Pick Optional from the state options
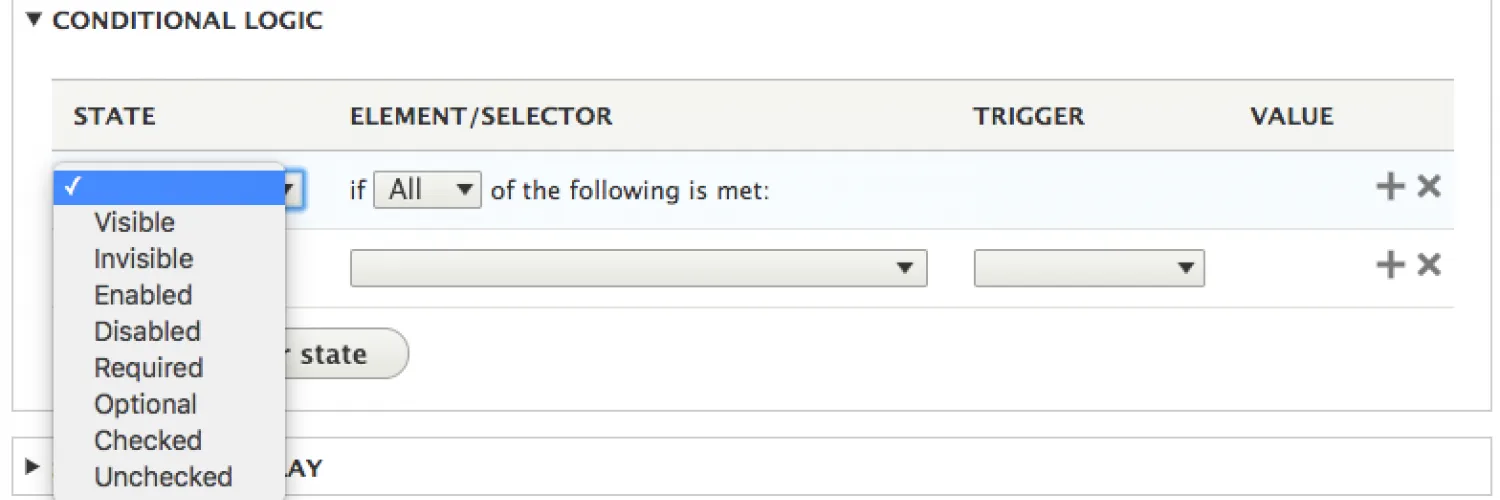This screenshot has height=500, width=1500. [145, 404]
